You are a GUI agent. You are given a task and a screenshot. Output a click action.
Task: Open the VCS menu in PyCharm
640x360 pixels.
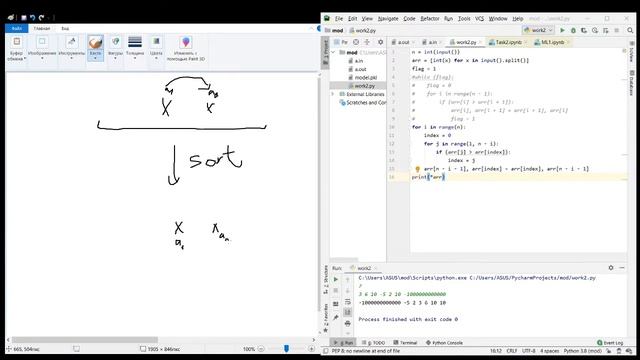click(x=480, y=19)
